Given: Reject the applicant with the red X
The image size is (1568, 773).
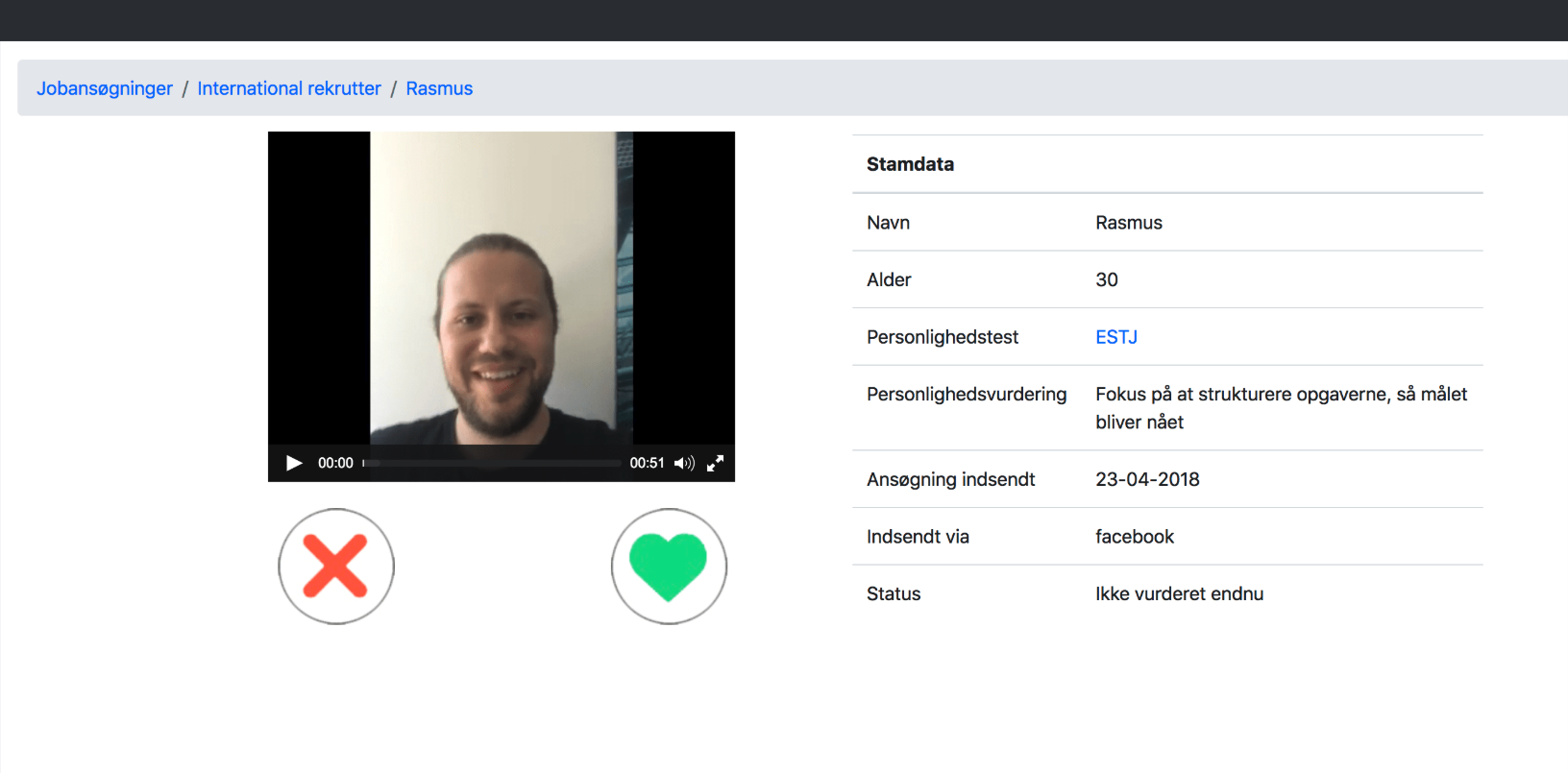Looking at the screenshot, I should [336, 567].
